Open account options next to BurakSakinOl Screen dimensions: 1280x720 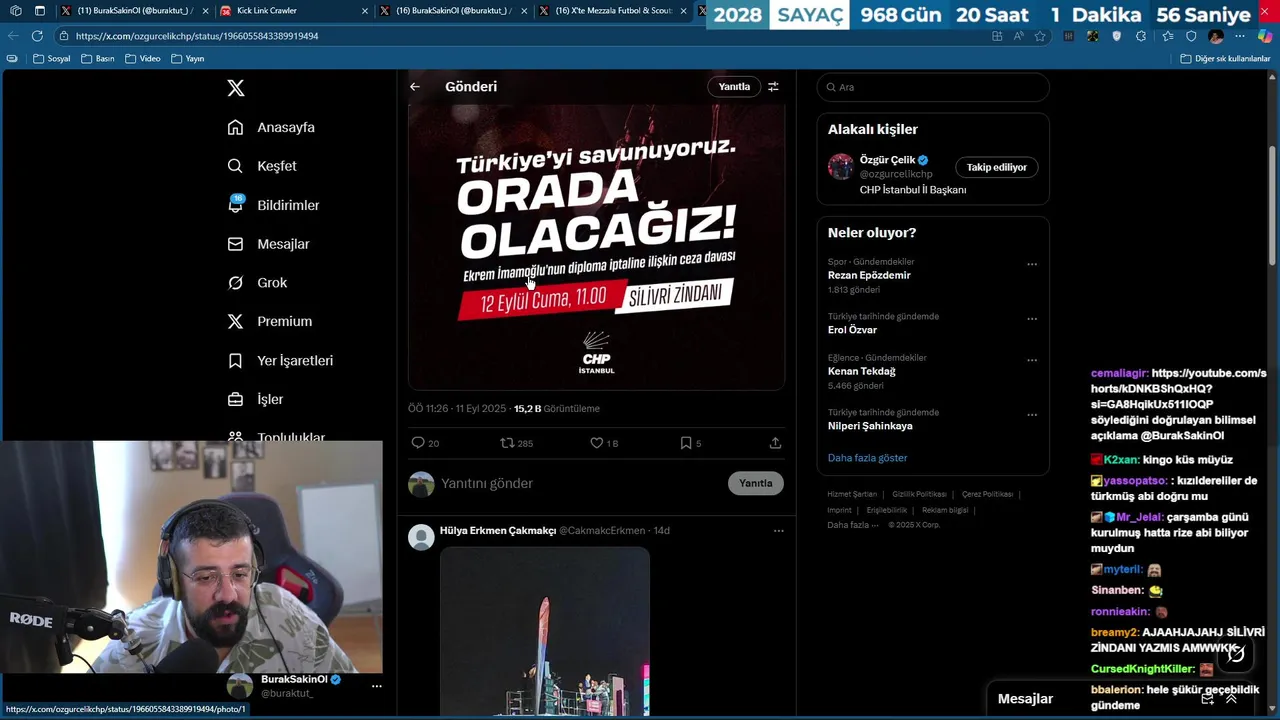[x=377, y=686]
